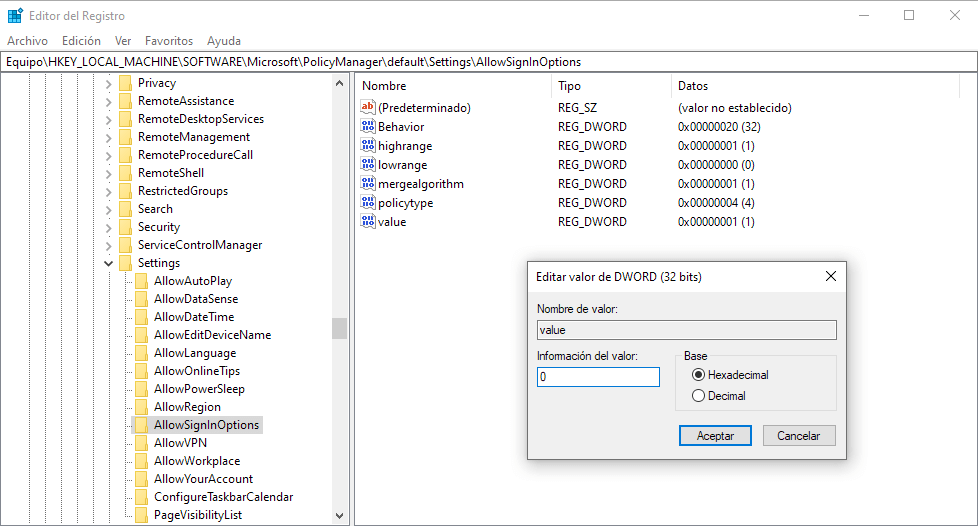
Task: Click the RestrictedGroups folder icon
Action: [x=125, y=191]
